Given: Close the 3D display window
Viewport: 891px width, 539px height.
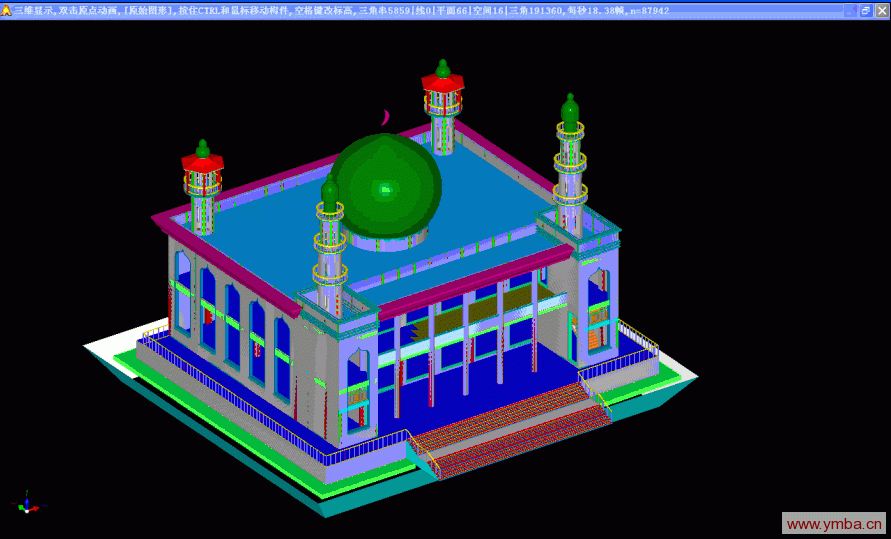Looking at the screenshot, I should (x=882, y=10).
